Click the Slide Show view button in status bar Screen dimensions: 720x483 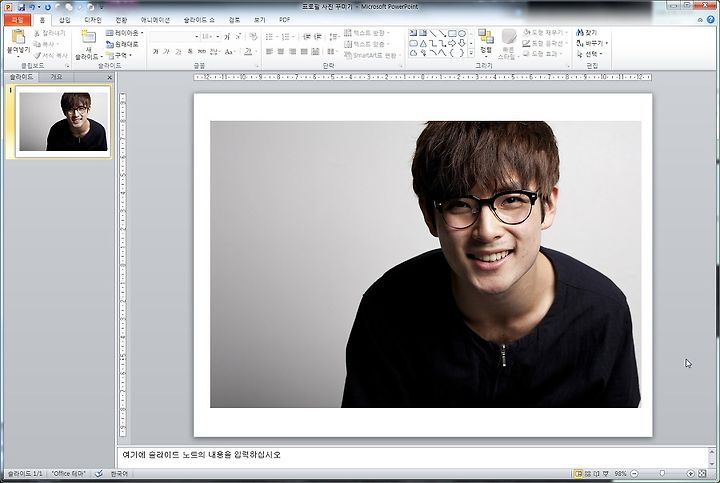point(606,473)
